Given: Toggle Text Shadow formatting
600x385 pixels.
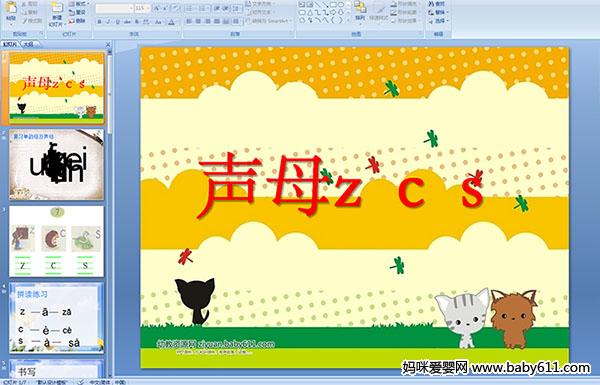Looking at the screenshot, I should [137, 22].
